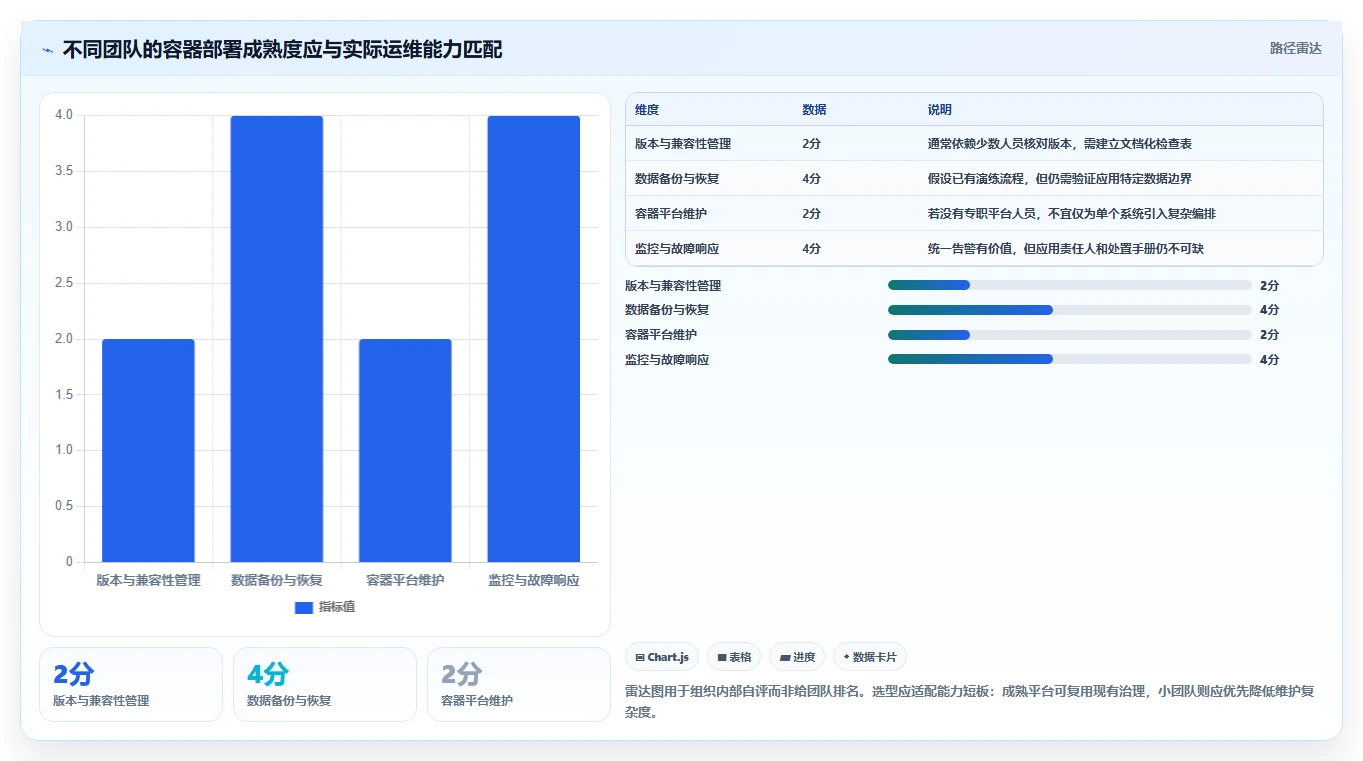Viewport: 1363px width, 761px height.
Task: Click the 维度 column header
Action: (x=647, y=110)
